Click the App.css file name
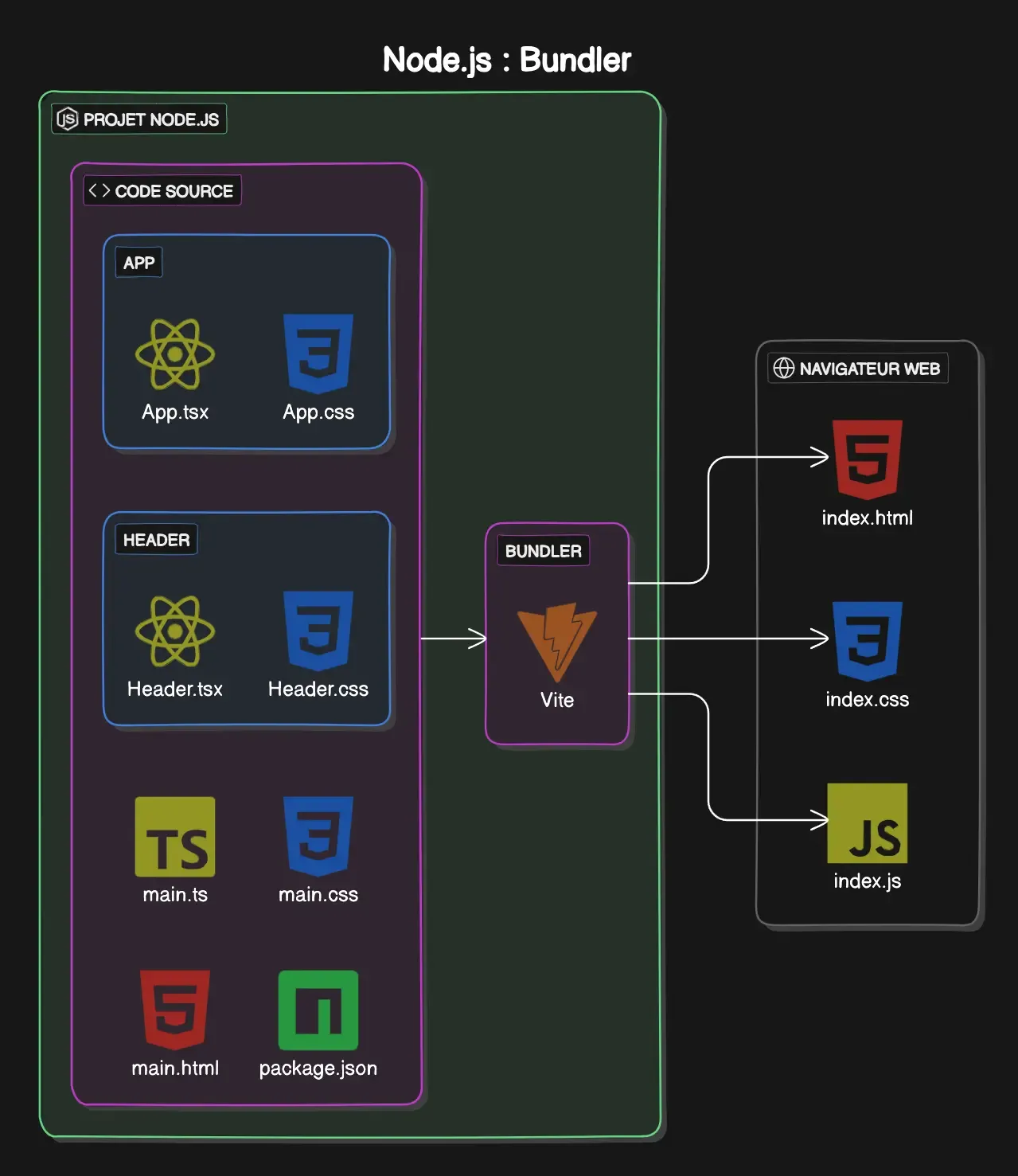Image resolution: width=1018 pixels, height=1176 pixels. [318, 412]
